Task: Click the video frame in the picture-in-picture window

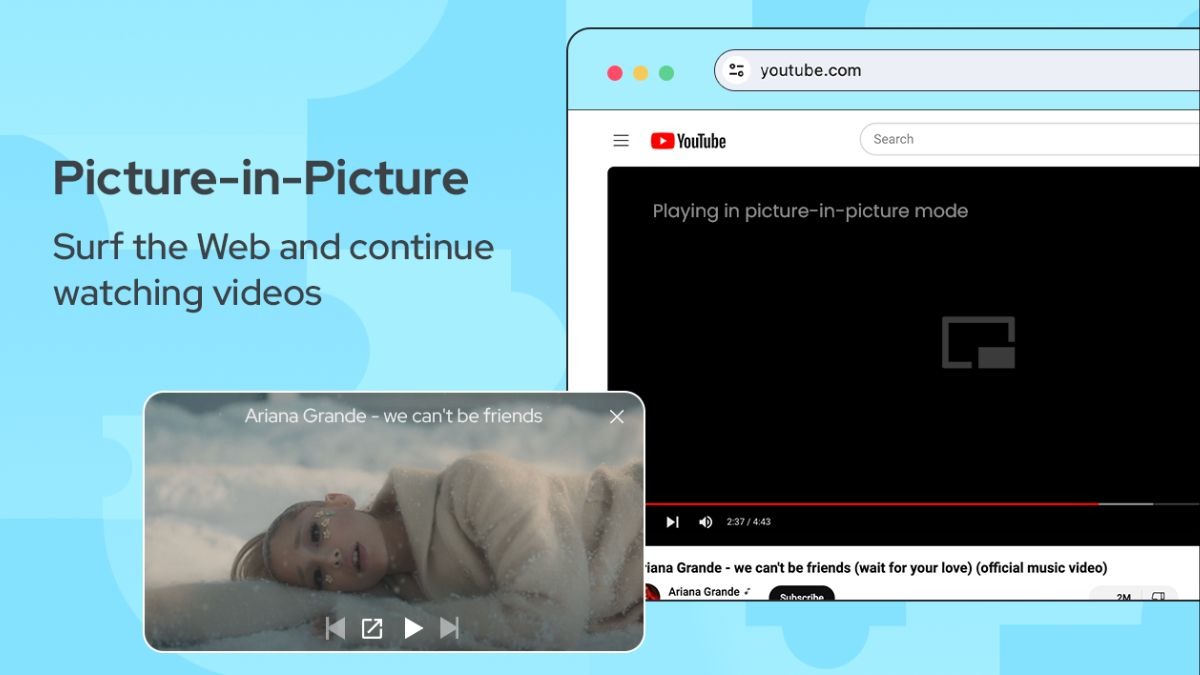Action: tap(394, 521)
